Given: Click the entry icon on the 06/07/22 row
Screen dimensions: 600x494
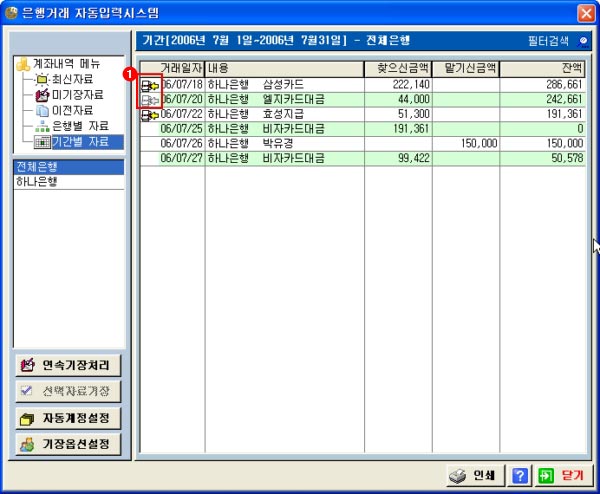Looking at the screenshot, I should tap(150, 115).
